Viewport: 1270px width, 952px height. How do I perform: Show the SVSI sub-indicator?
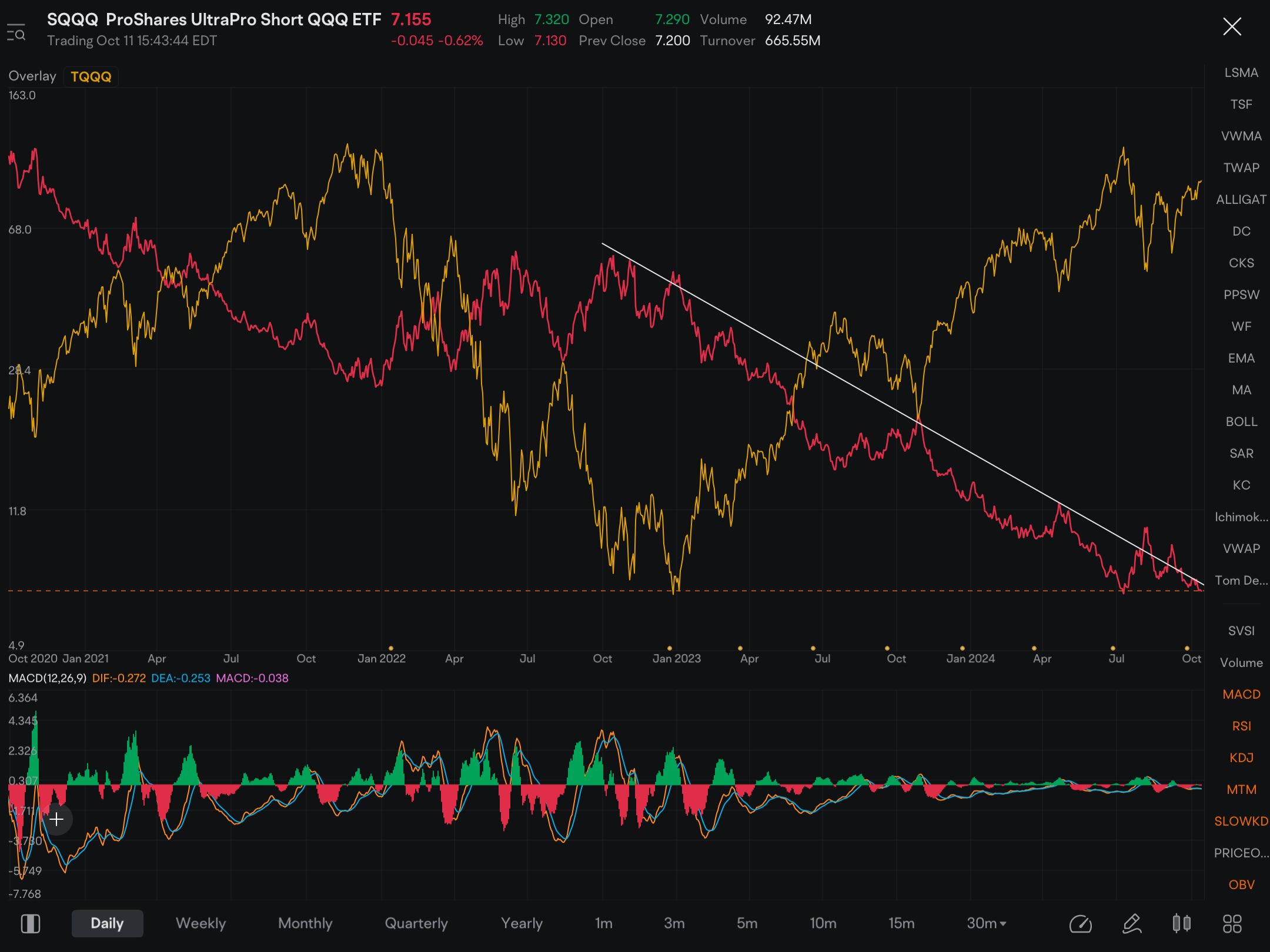pyautogui.click(x=1241, y=631)
